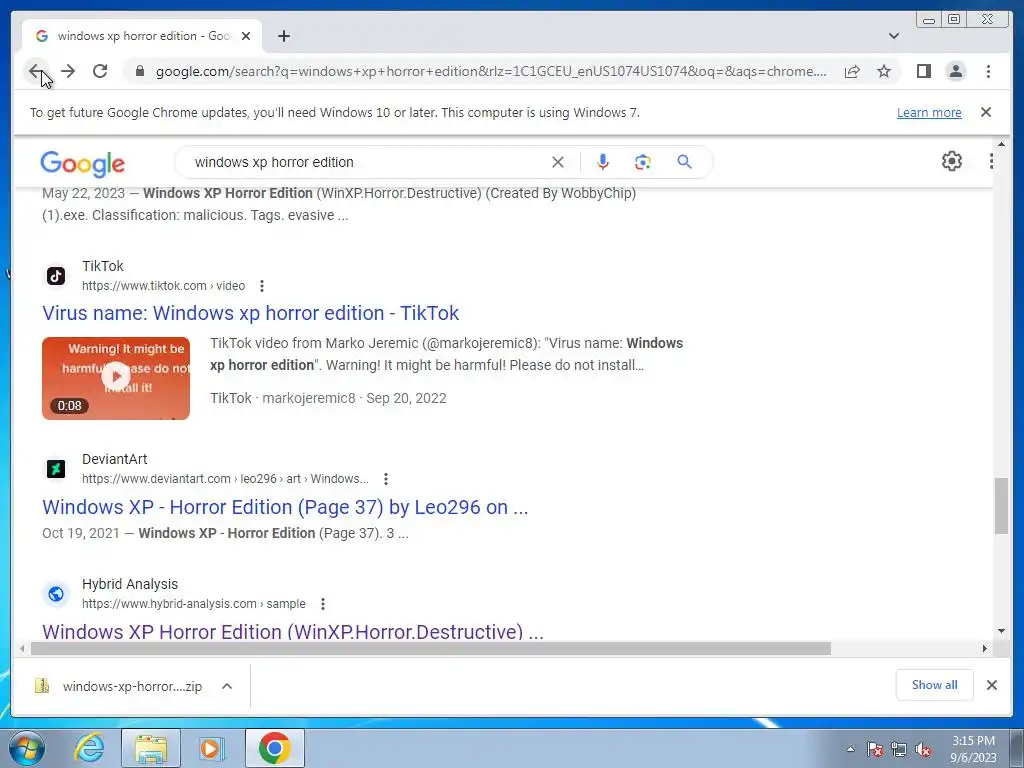Bookmark this page with the star icon
Image resolution: width=1024 pixels, height=768 pixels.
click(884, 71)
